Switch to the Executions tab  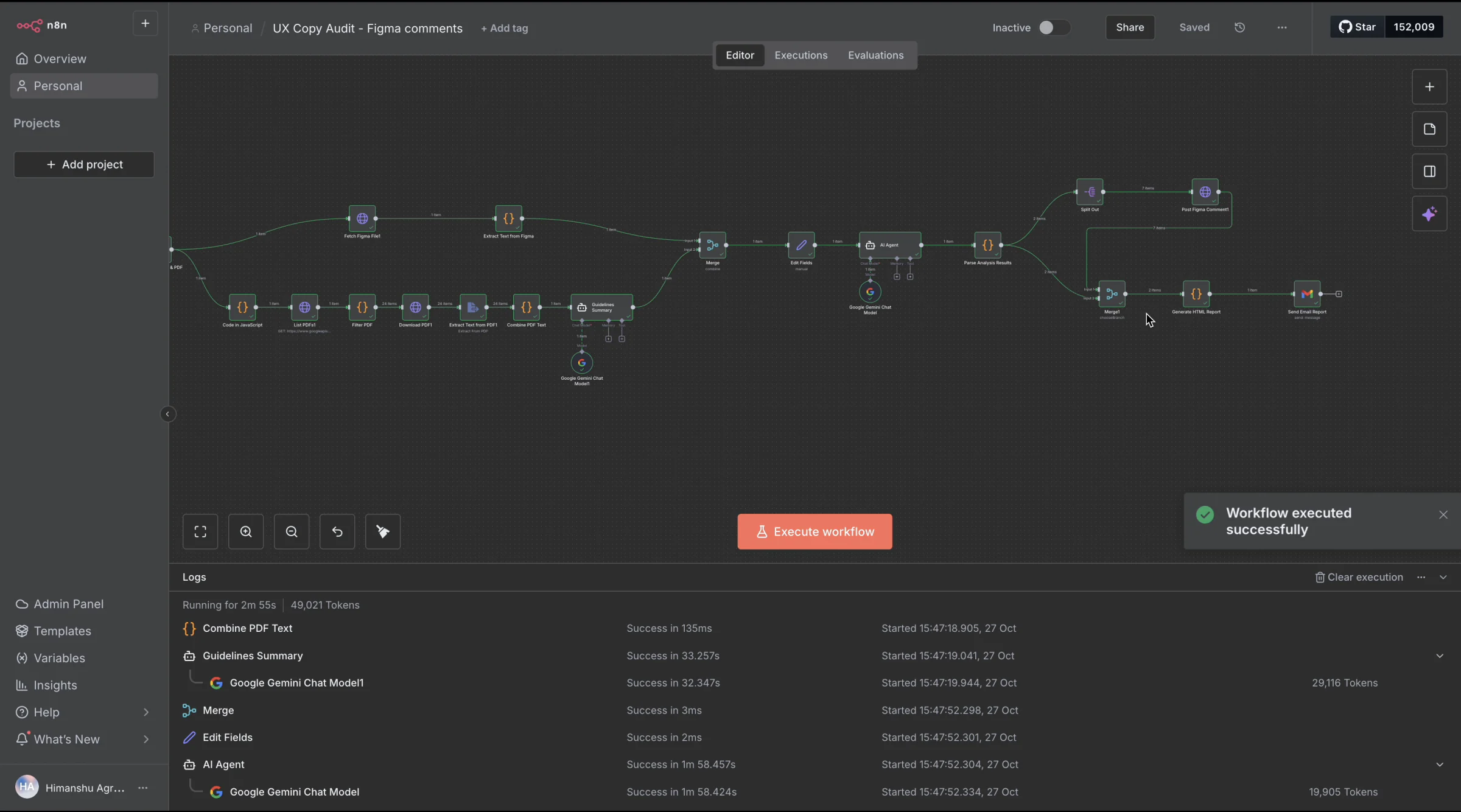tap(801, 55)
